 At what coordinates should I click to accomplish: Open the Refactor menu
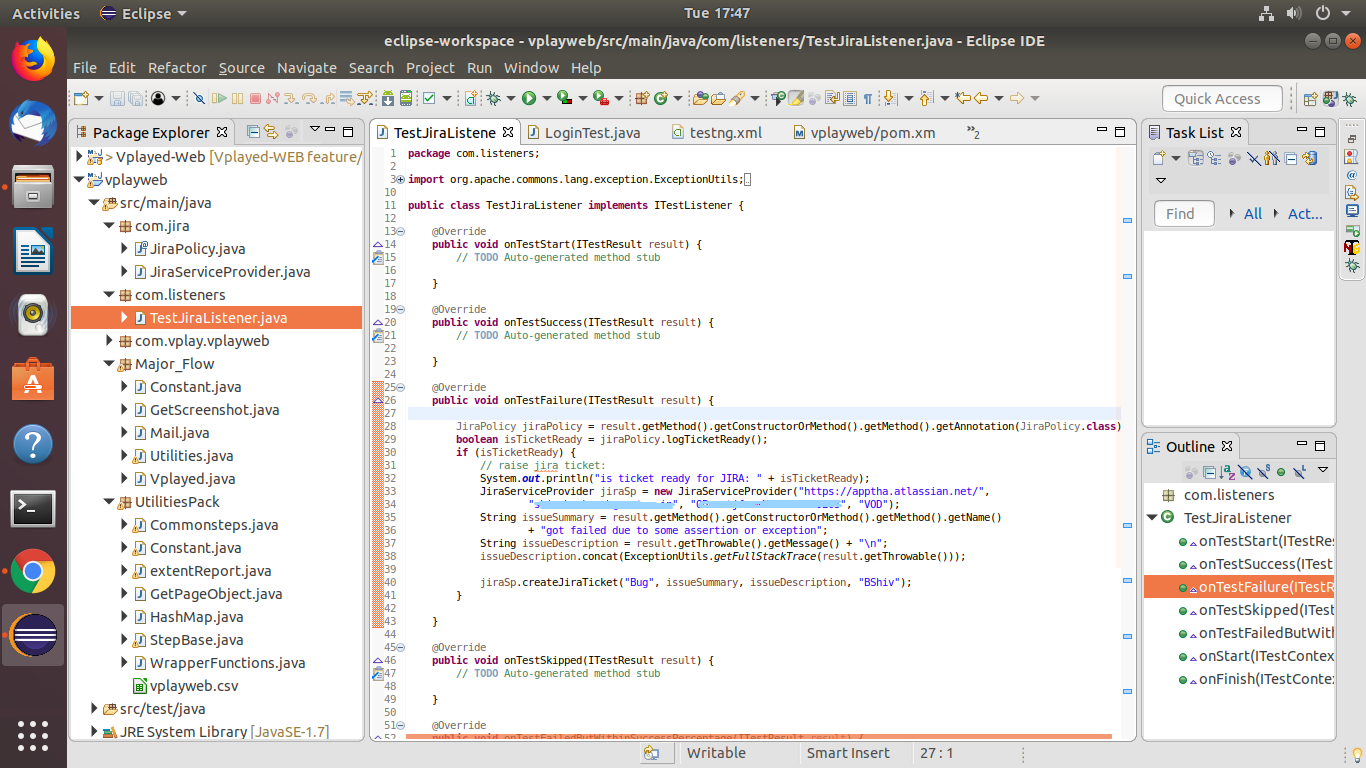click(x=177, y=68)
